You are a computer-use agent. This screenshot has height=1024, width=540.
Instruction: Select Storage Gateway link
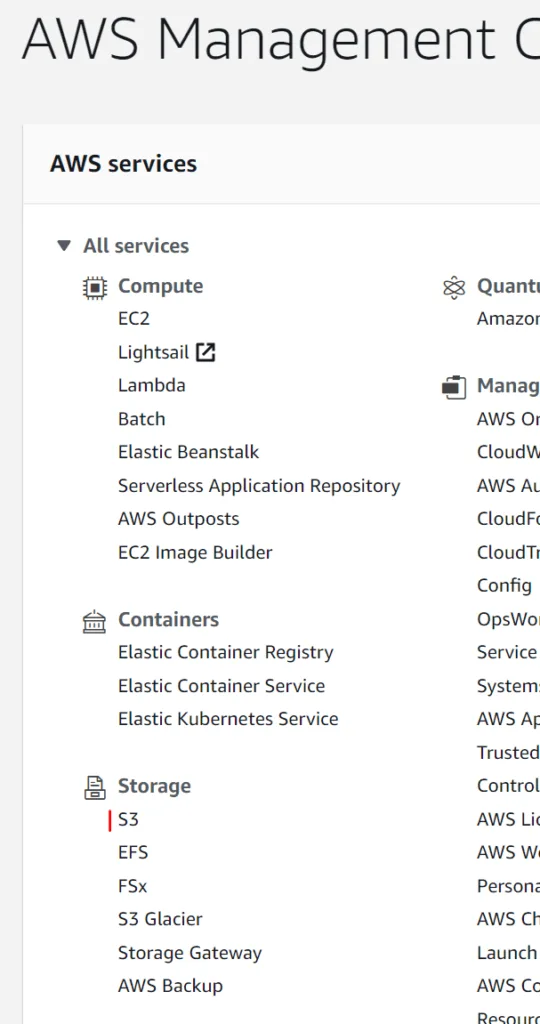(x=190, y=953)
